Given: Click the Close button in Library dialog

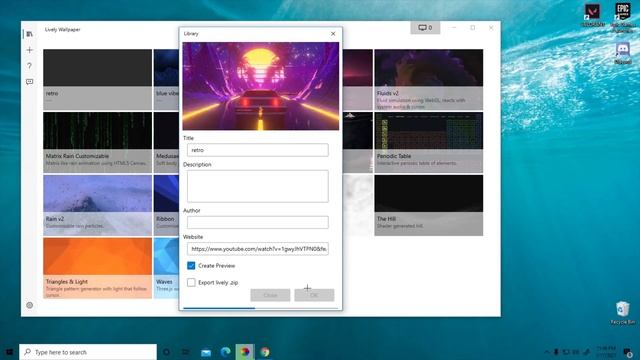Looking at the screenshot, I should click(270, 295).
